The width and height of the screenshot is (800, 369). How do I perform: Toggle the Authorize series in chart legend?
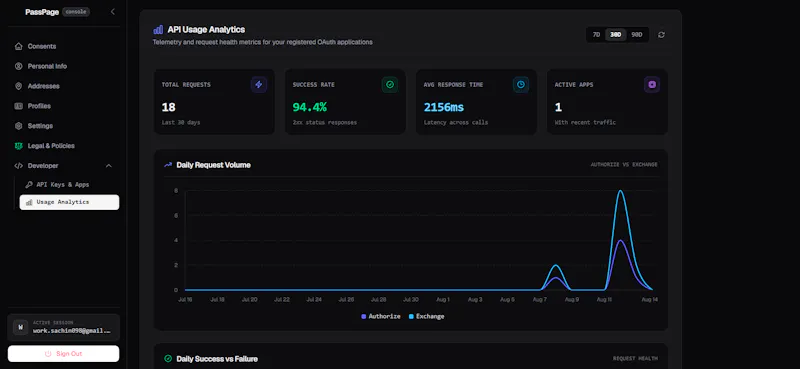click(x=381, y=316)
